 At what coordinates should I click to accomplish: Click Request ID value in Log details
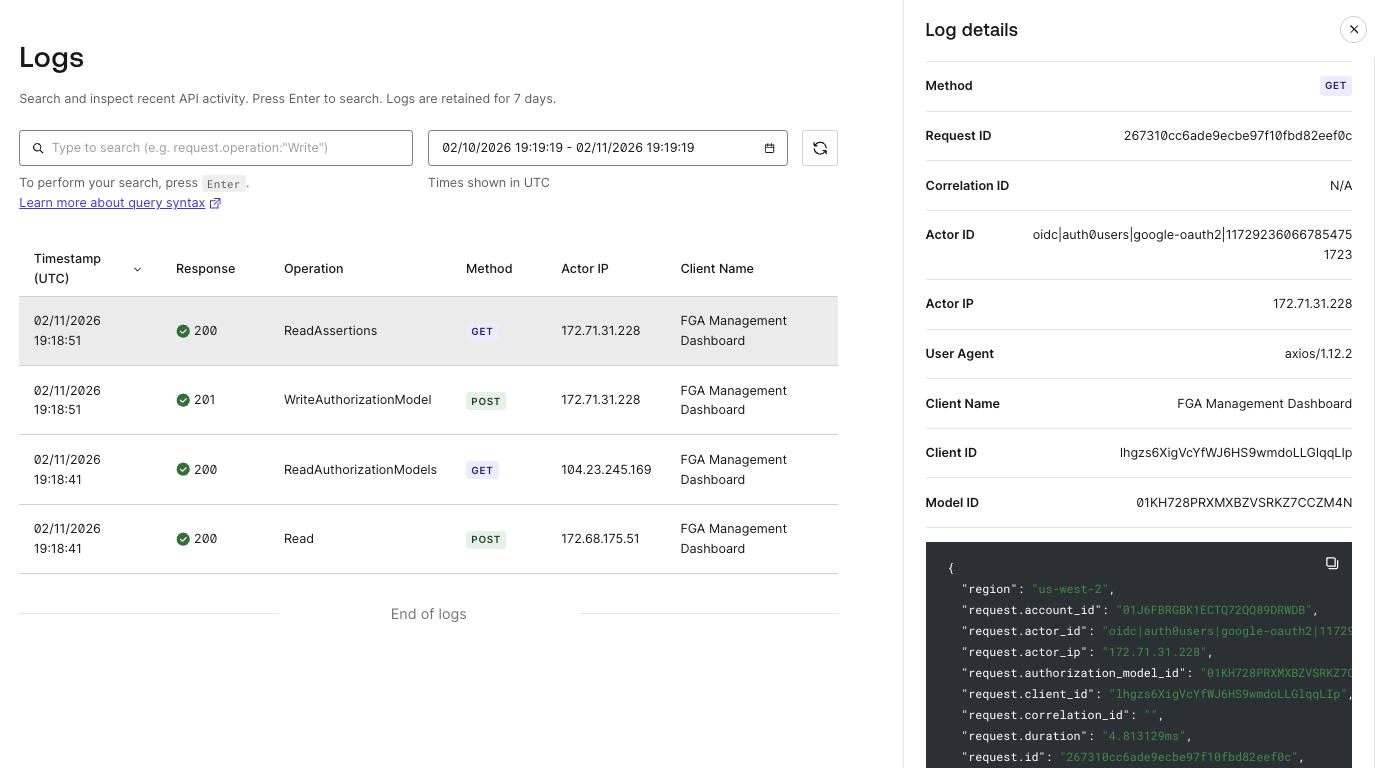pyautogui.click(x=1238, y=136)
